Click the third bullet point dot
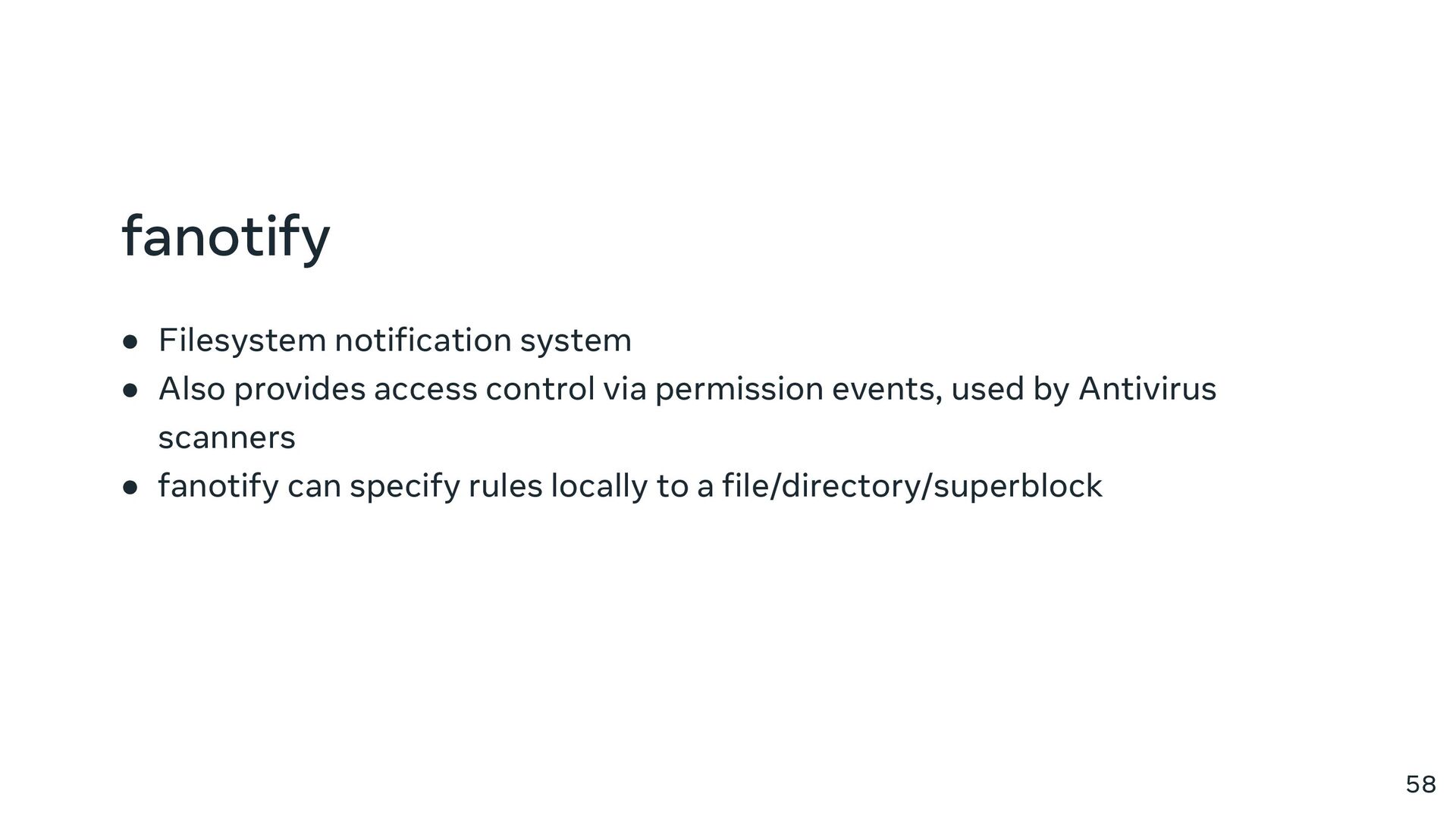The image size is (1456, 819). pyautogui.click(x=130, y=488)
